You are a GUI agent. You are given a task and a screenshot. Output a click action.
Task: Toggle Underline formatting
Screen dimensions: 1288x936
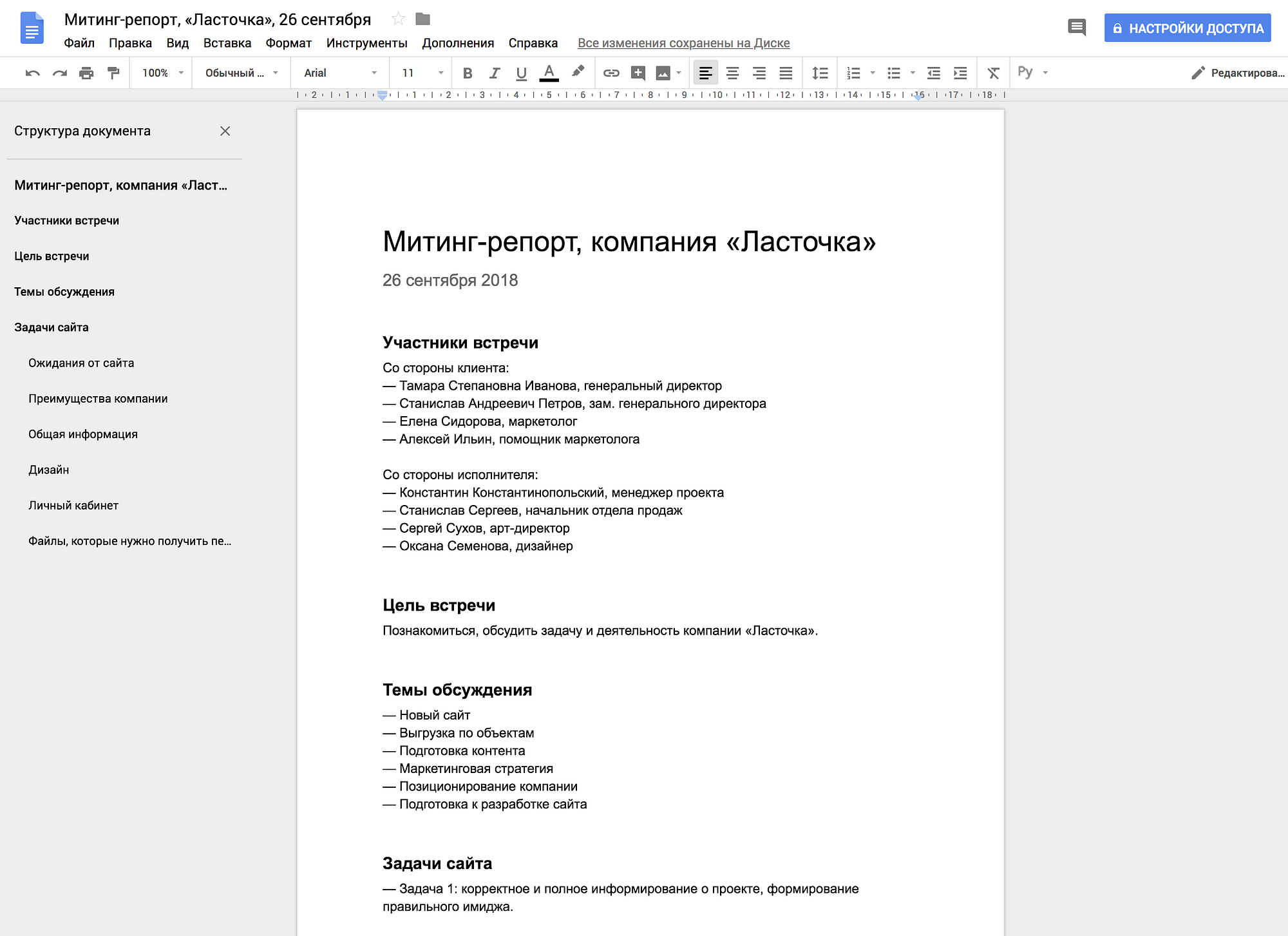point(522,73)
